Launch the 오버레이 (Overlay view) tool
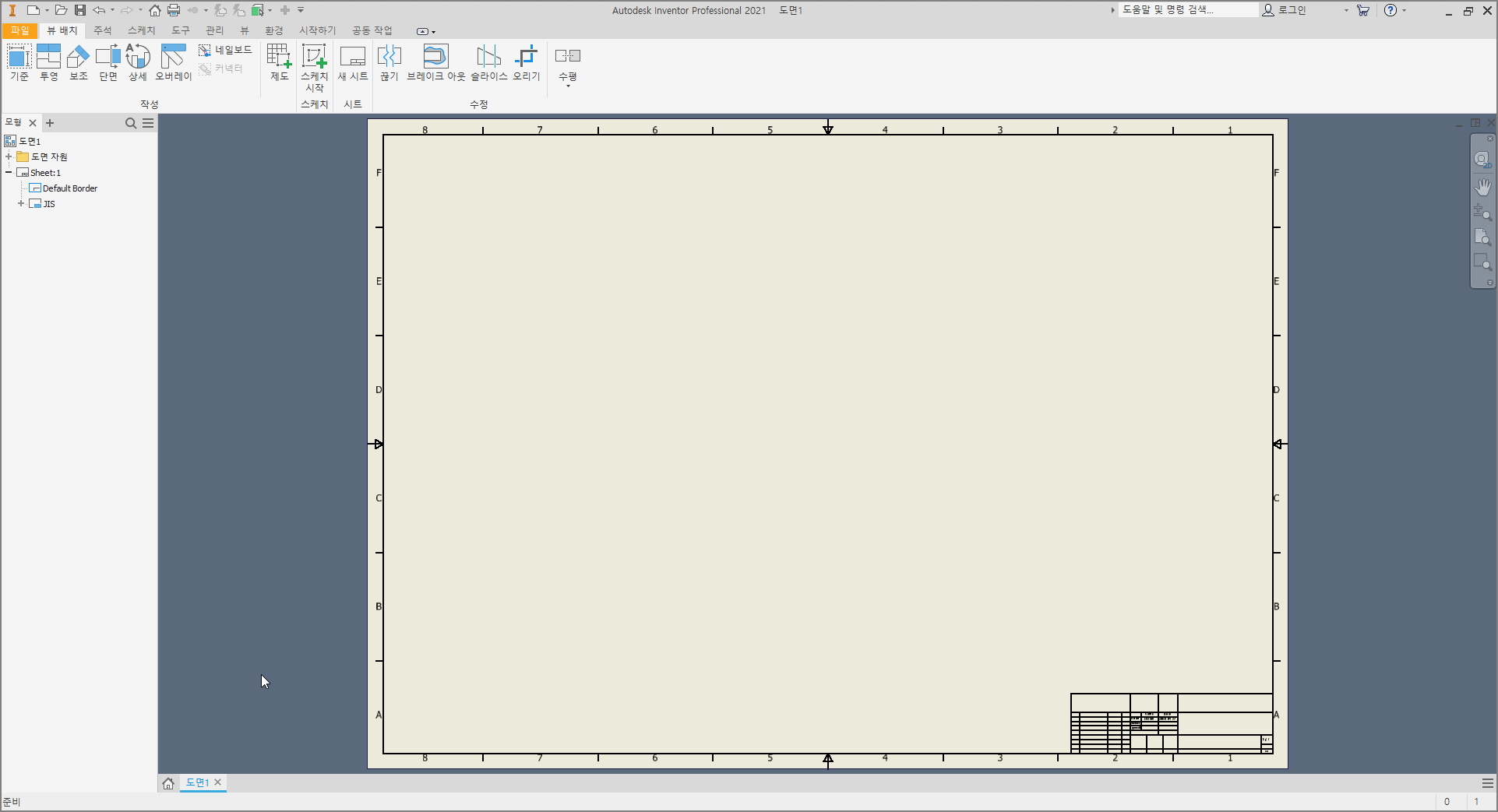The image size is (1498, 812). pos(173,62)
